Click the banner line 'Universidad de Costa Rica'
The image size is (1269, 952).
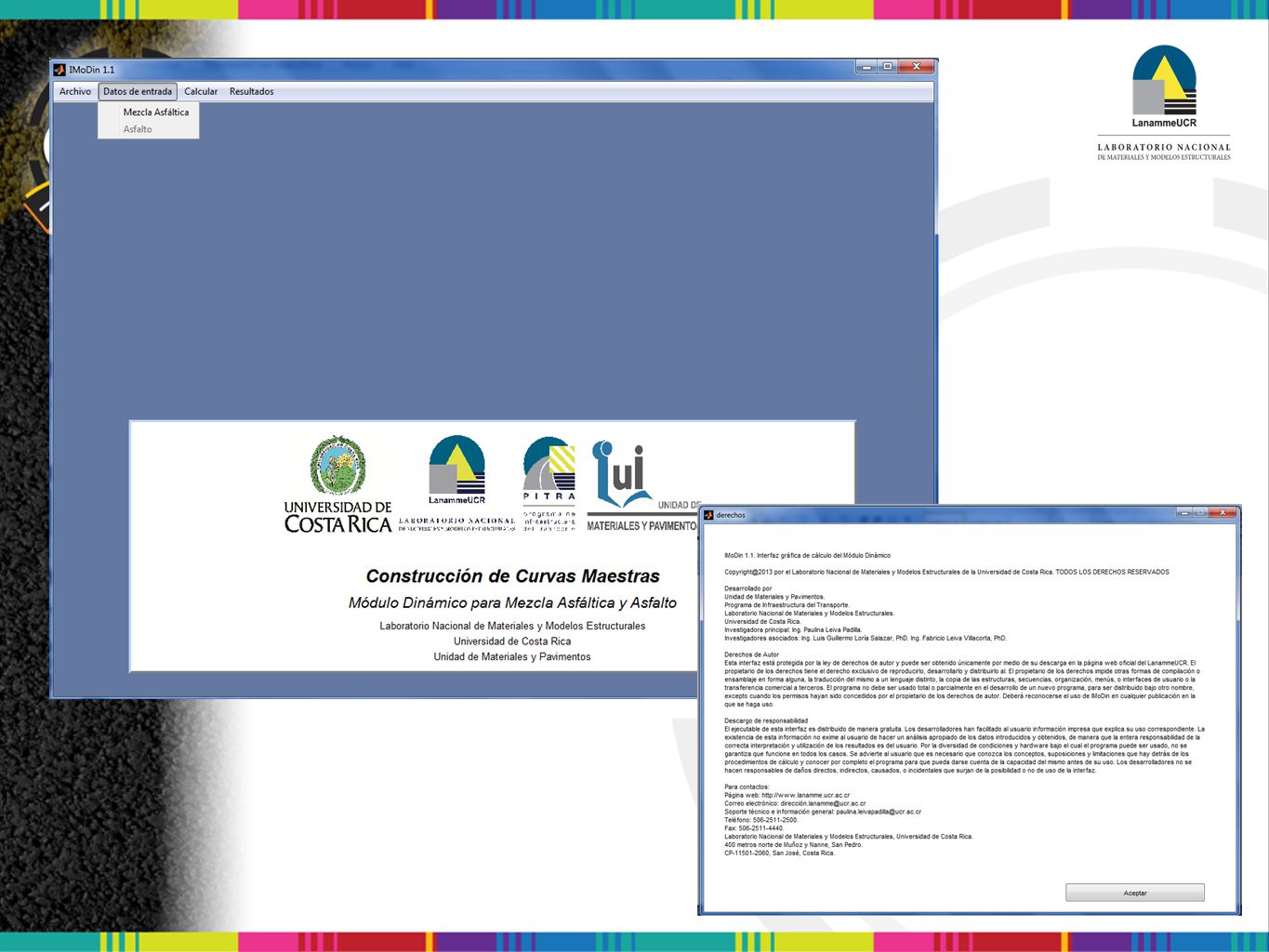coord(512,641)
